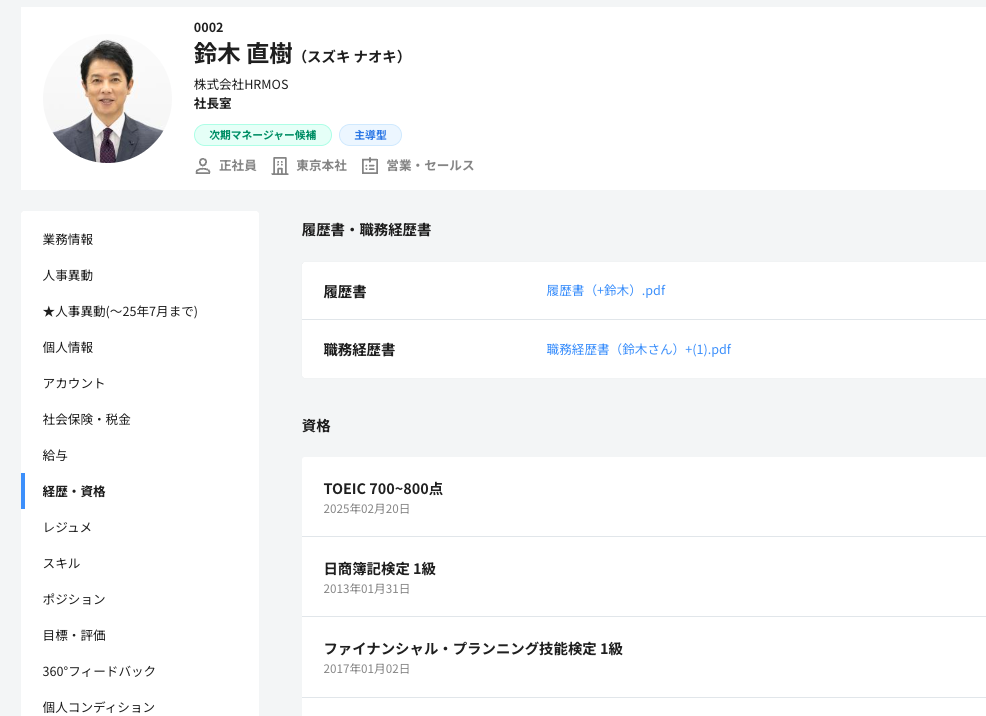Click the TOEIC 700~800点 qualification entry
Screen dimensions: 986x716
point(644,497)
